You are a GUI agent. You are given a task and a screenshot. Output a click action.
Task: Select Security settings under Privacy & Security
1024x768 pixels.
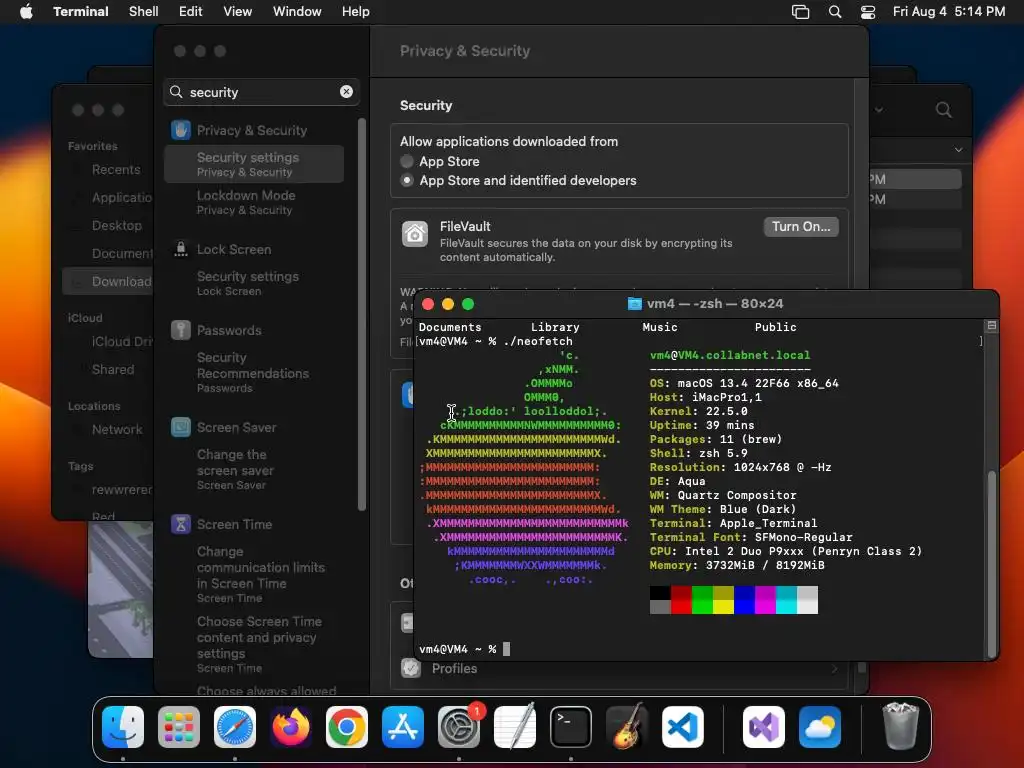tap(254, 164)
